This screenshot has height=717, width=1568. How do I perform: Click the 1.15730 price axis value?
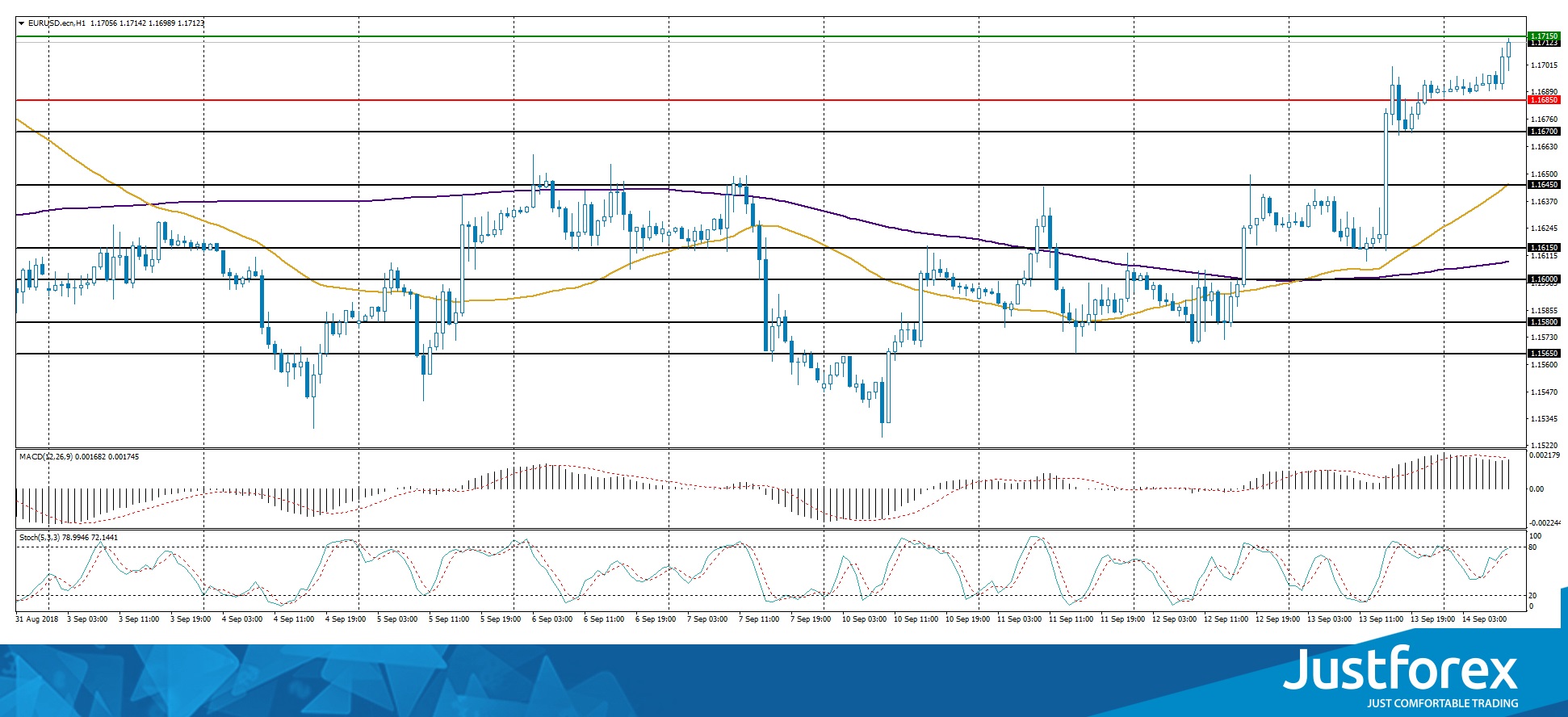pyautogui.click(x=1544, y=338)
